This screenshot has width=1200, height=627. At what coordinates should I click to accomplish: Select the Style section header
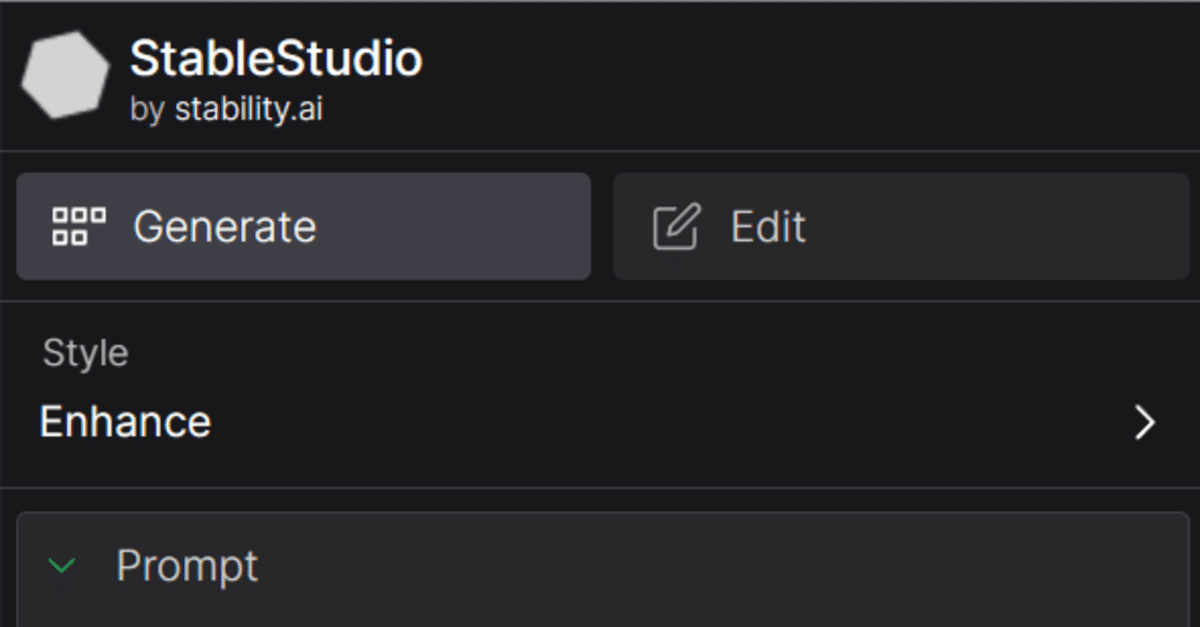tap(85, 352)
